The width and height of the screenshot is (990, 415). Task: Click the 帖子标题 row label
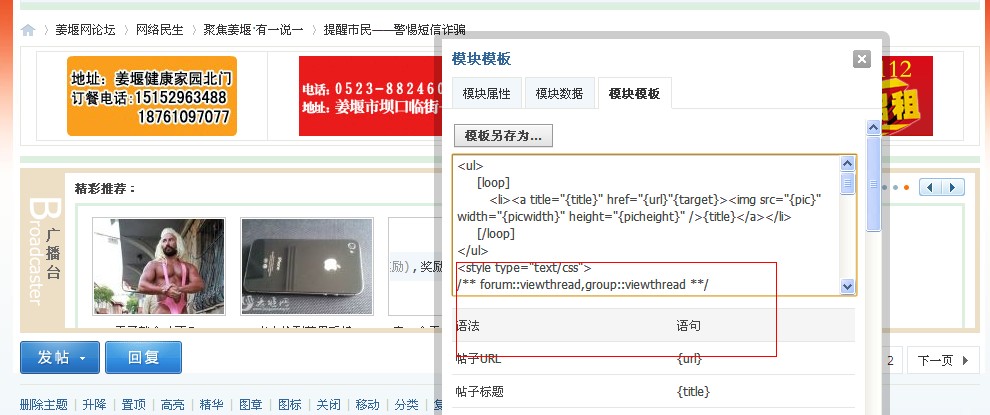pyautogui.click(x=480, y=392)
